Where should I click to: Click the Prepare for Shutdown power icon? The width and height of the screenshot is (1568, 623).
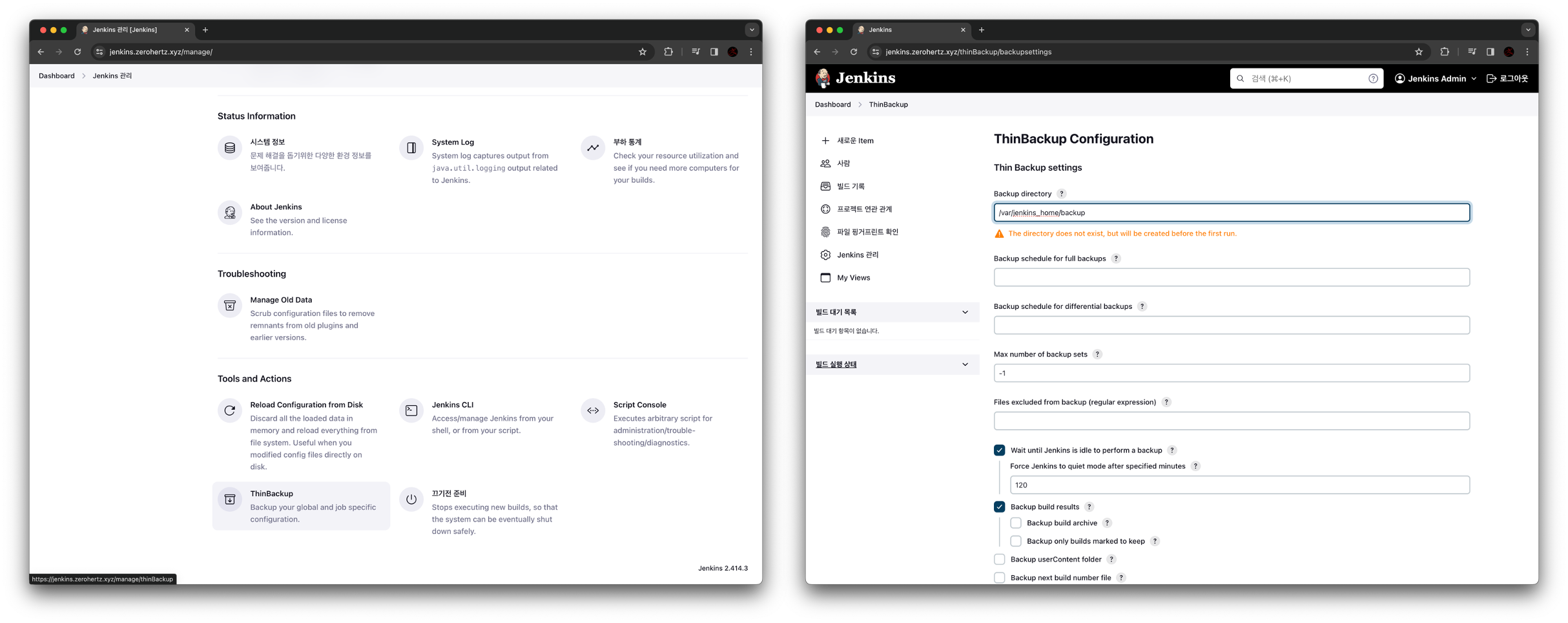pos(411,499)
